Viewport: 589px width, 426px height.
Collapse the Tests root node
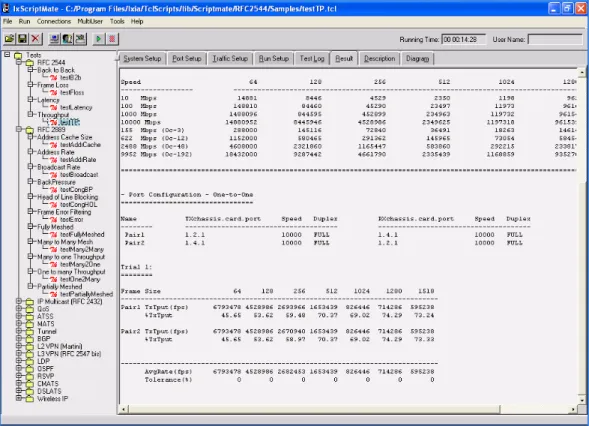7,55
